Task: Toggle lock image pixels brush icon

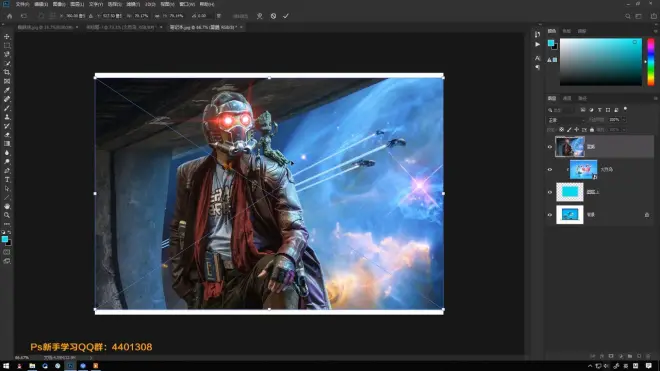Action: 569,130
